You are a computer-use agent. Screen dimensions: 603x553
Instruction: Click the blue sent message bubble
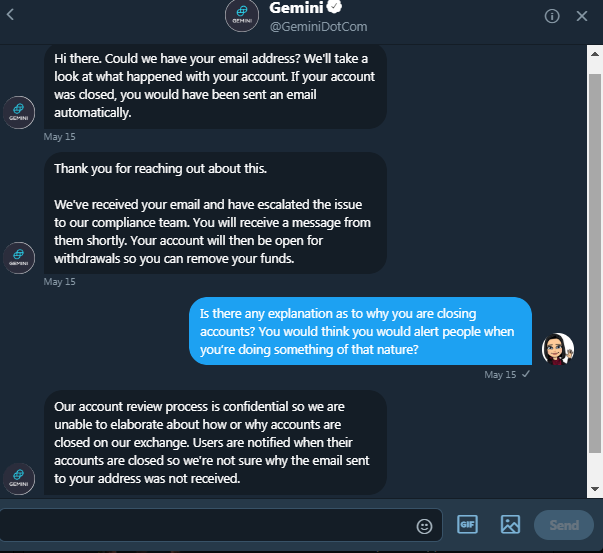coord(360,330)
